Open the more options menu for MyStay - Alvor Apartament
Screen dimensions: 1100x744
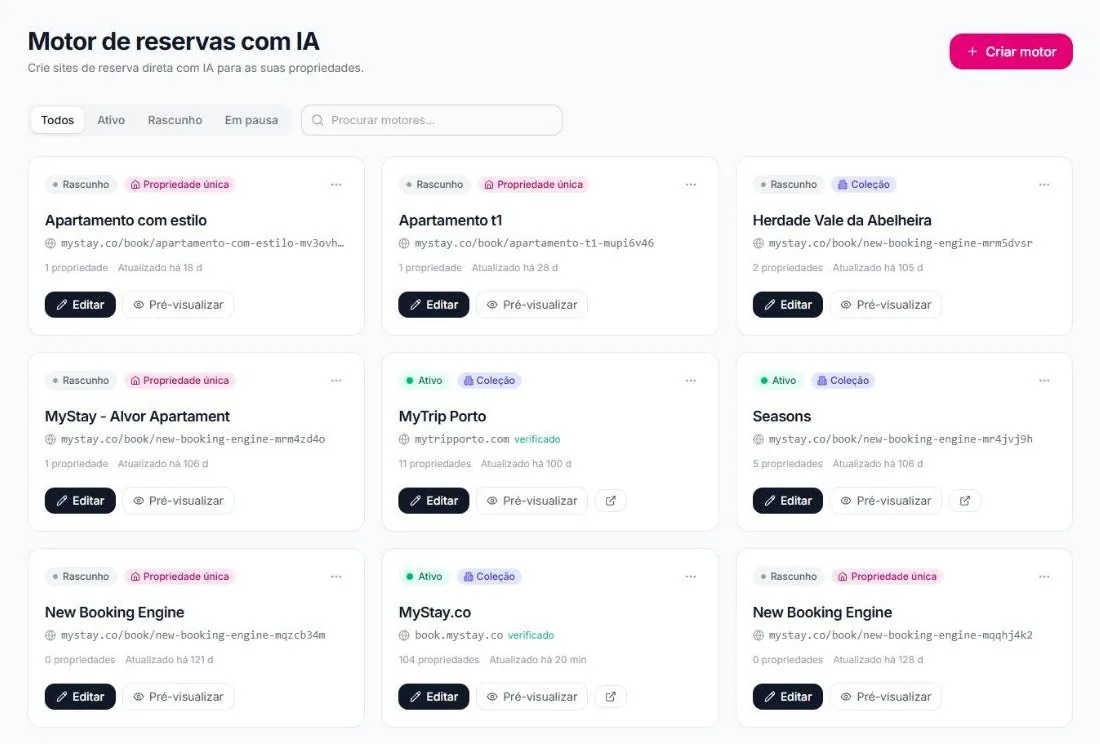[x=336, y=380]
